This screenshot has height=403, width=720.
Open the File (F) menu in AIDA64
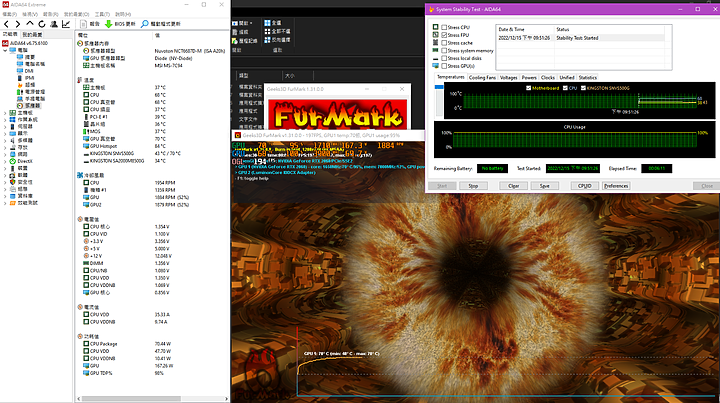pos(10,14)
